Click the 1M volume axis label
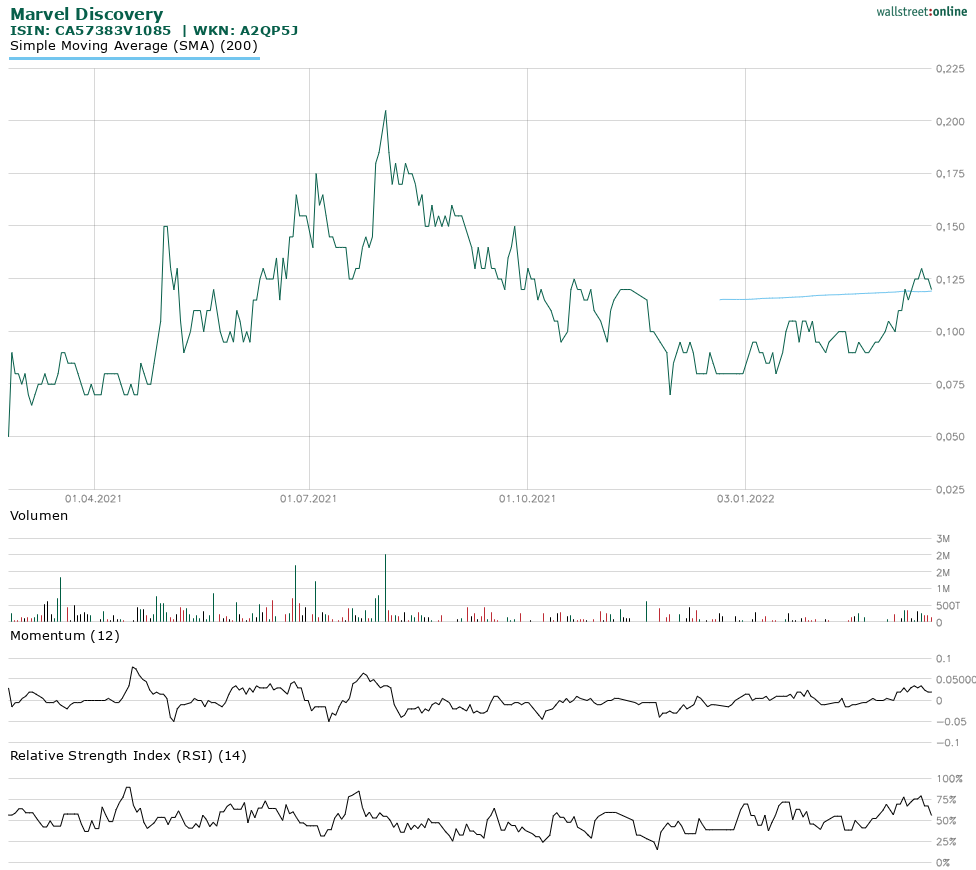This screenshot has width=976, height=870. point(943,589)
